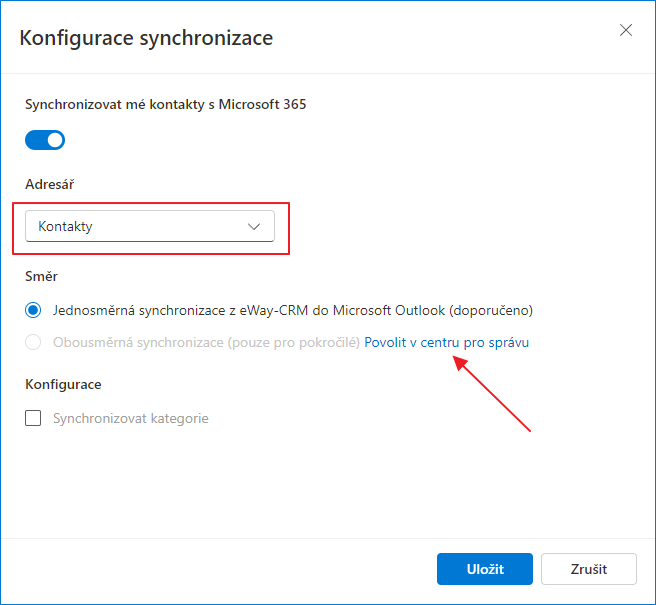The image size is (656, 605).
Task: Click the Synchronizovat kategorie label text
Action: click(131, 418)
